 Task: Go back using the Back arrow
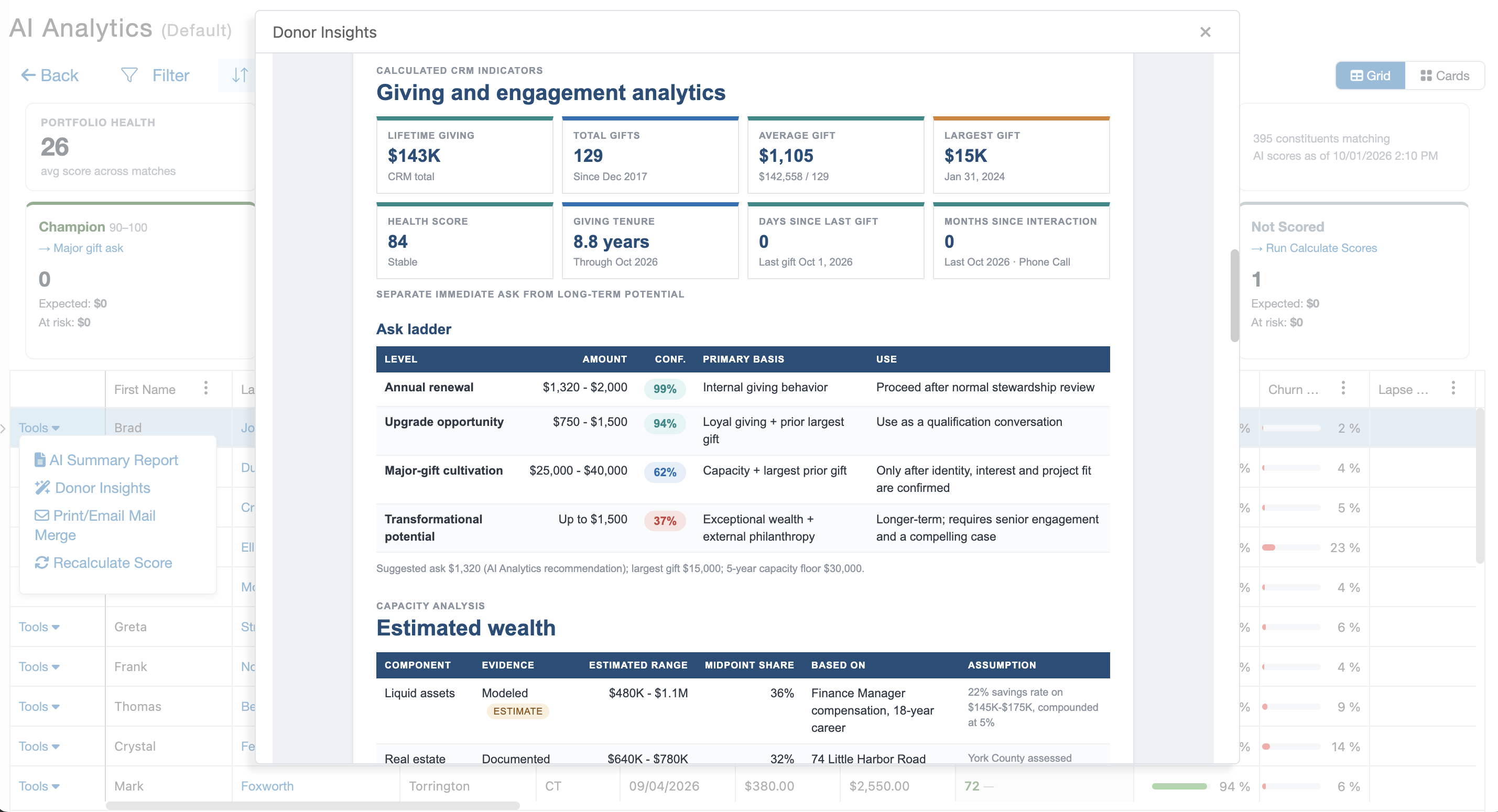(x=49, y=75)
